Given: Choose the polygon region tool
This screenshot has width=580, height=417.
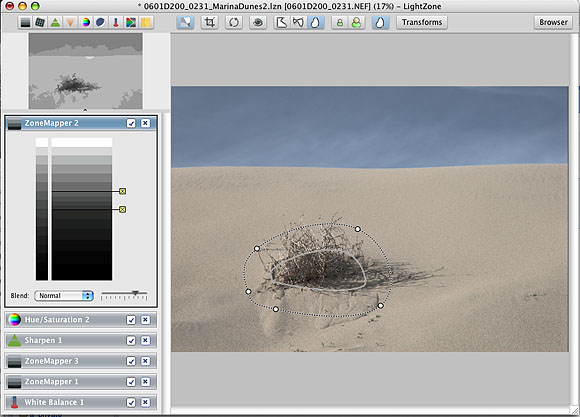Looking at the screenshot, I should [x=281, y=23].
